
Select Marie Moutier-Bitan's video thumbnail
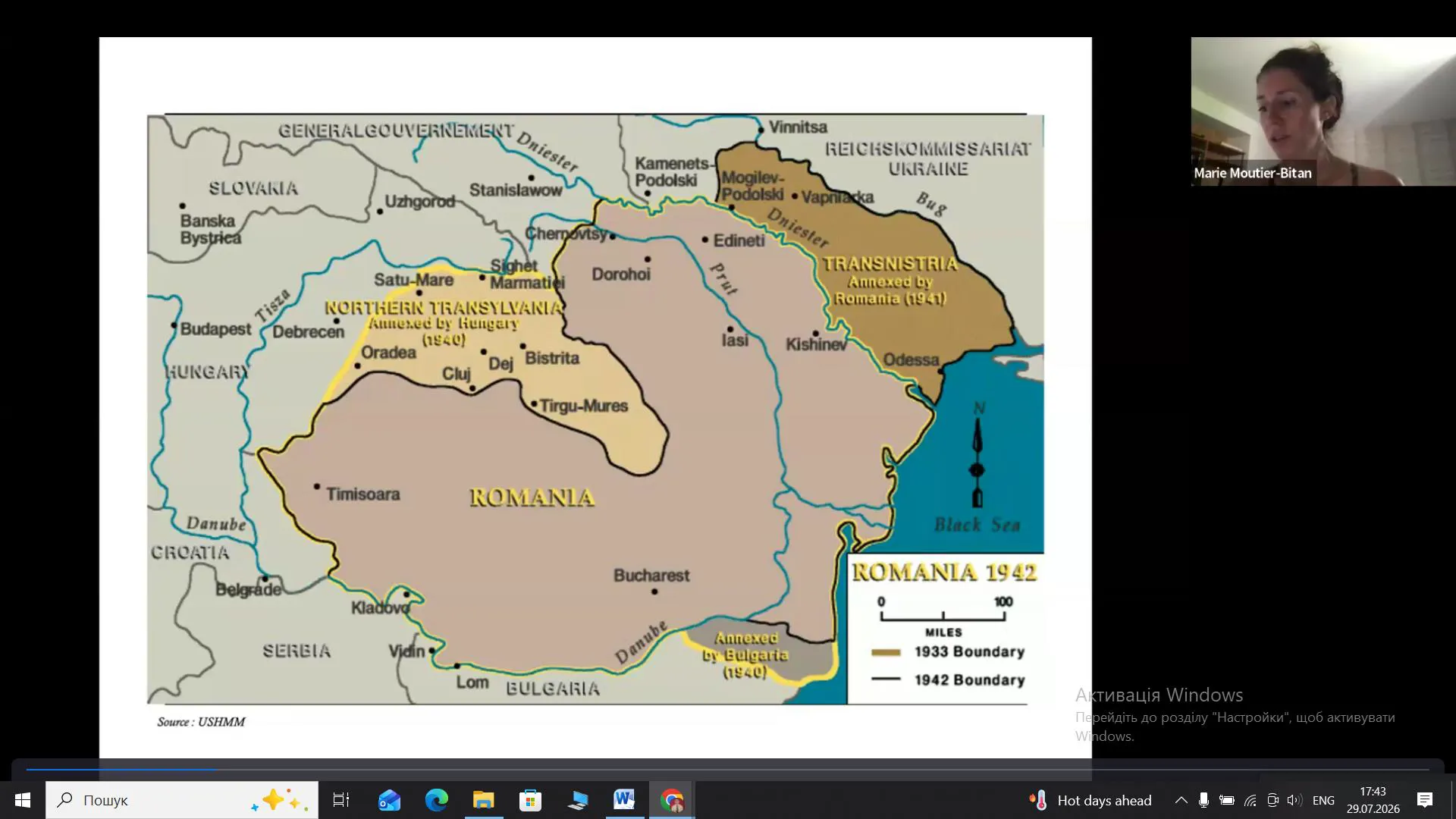(x=1323, y=111)
